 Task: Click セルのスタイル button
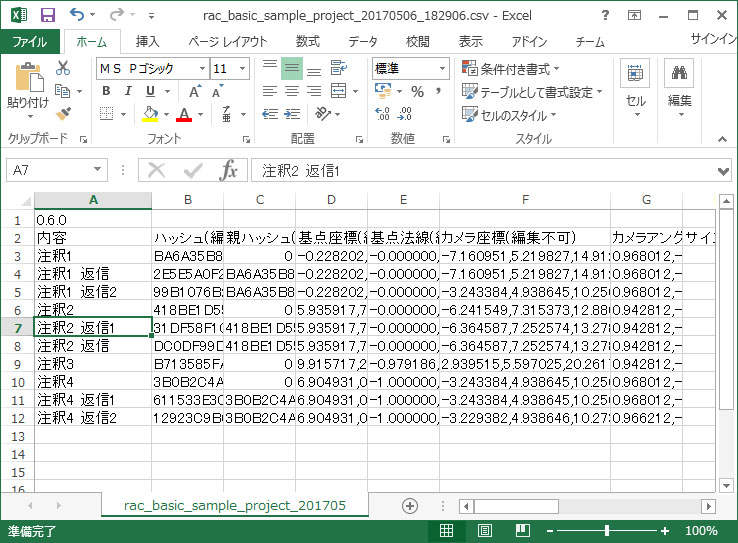(512, 115)
